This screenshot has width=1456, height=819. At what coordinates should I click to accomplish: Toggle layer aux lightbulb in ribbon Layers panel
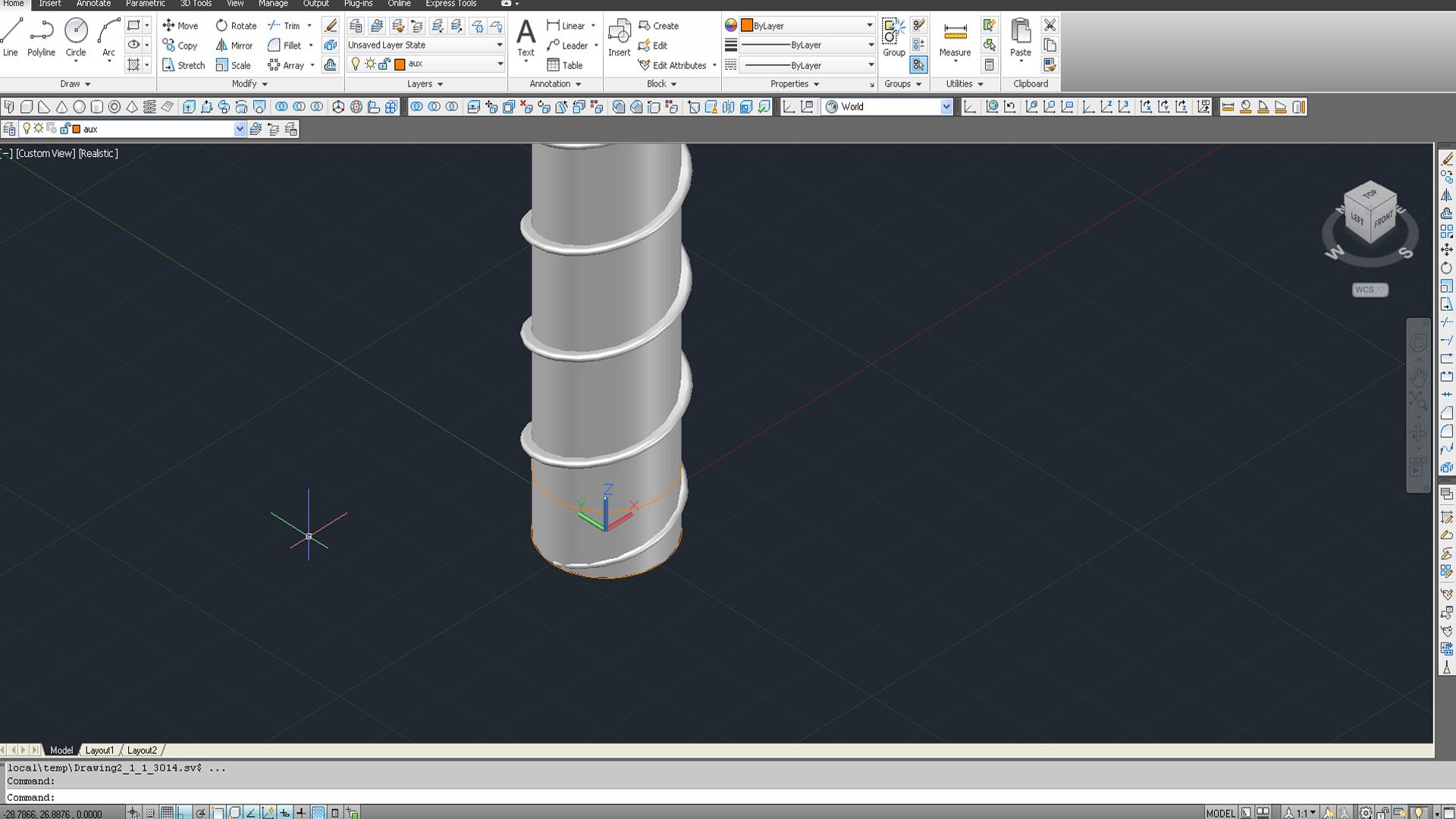point(355,64)
